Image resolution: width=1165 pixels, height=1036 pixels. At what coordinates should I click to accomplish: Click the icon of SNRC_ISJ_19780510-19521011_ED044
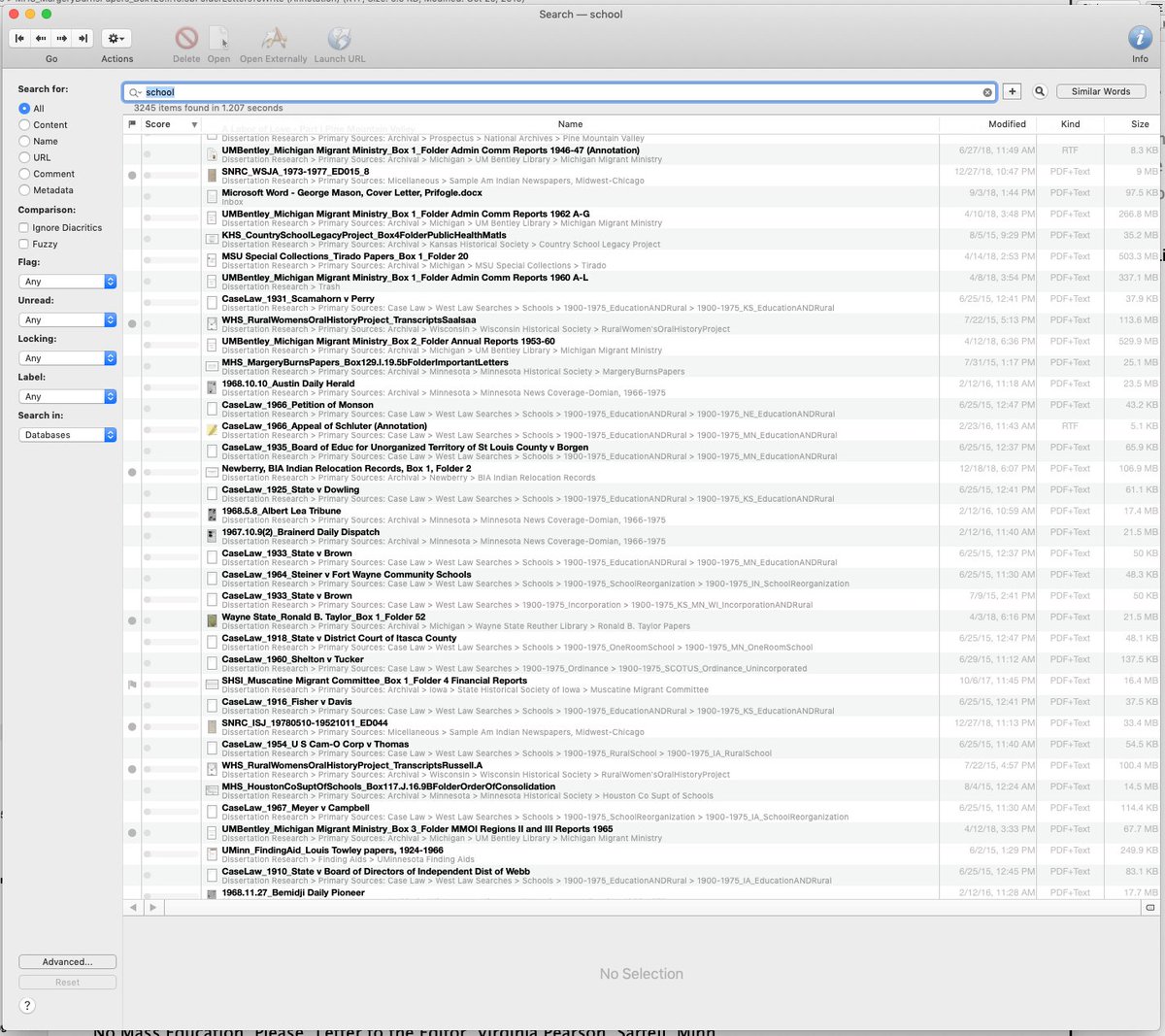[x=212, y=727]
